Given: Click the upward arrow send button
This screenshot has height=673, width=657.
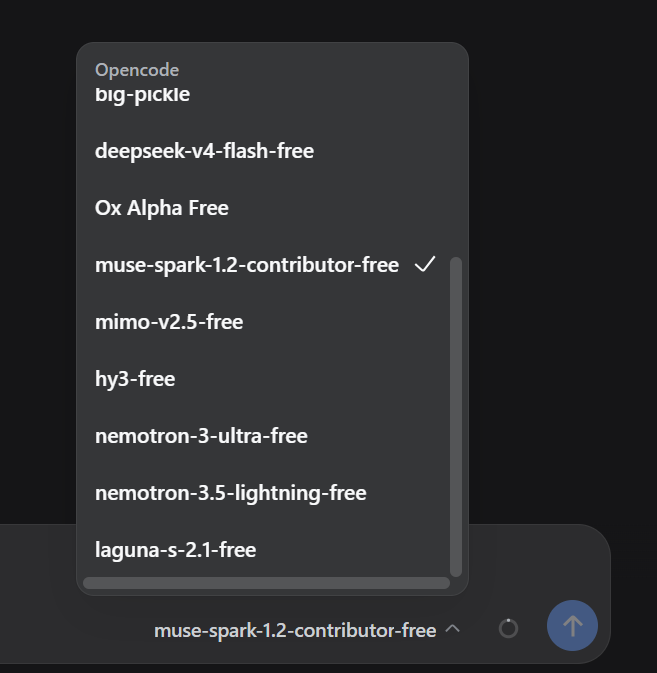Looking at the screenshot, I should pyautogui.click(x=572, y=625).
